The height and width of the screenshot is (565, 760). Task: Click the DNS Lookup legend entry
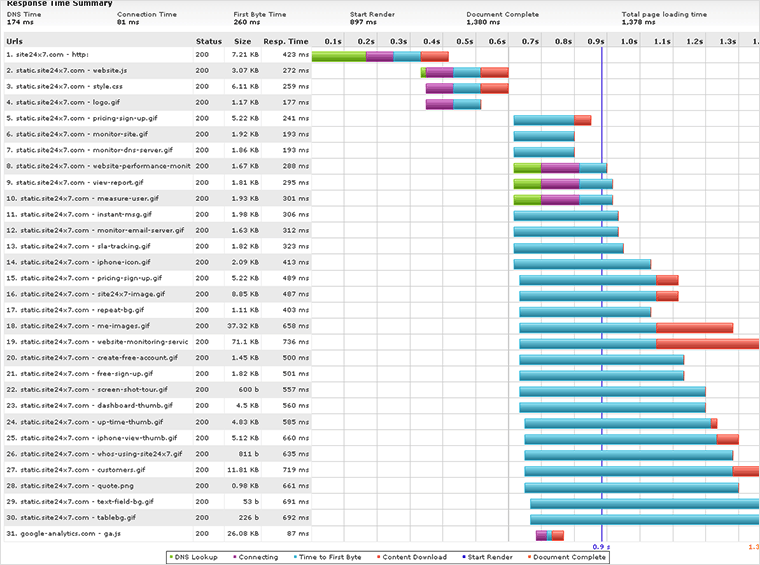tap(194, 557)
